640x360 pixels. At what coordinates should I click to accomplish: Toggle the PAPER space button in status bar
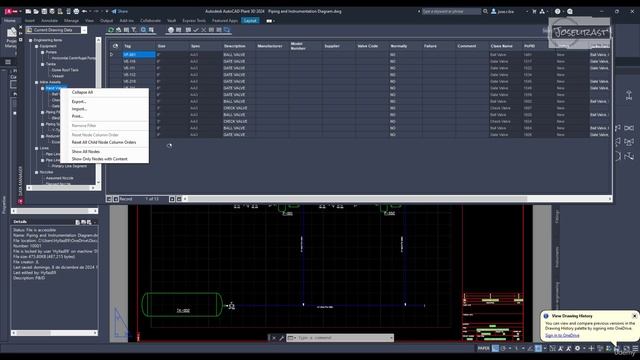(483, 349)
